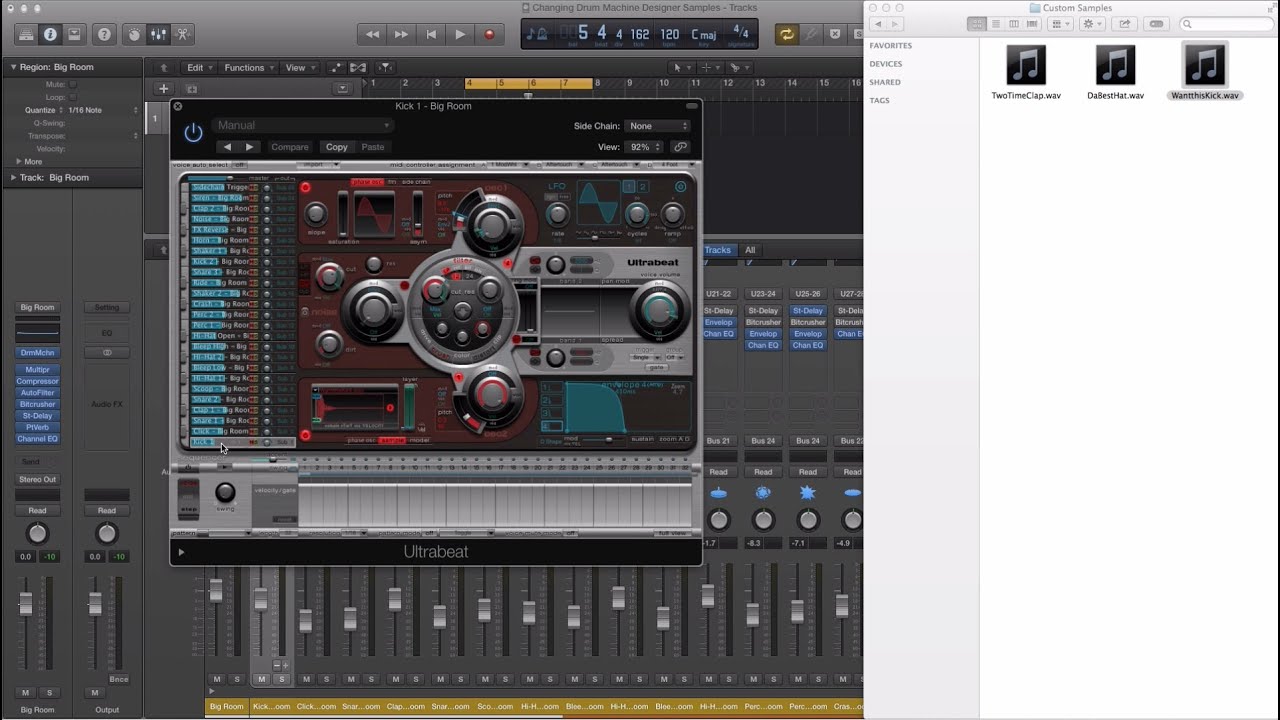Select the Crash - Big Room voice row

pyautogui.click(x=220, y=304)
